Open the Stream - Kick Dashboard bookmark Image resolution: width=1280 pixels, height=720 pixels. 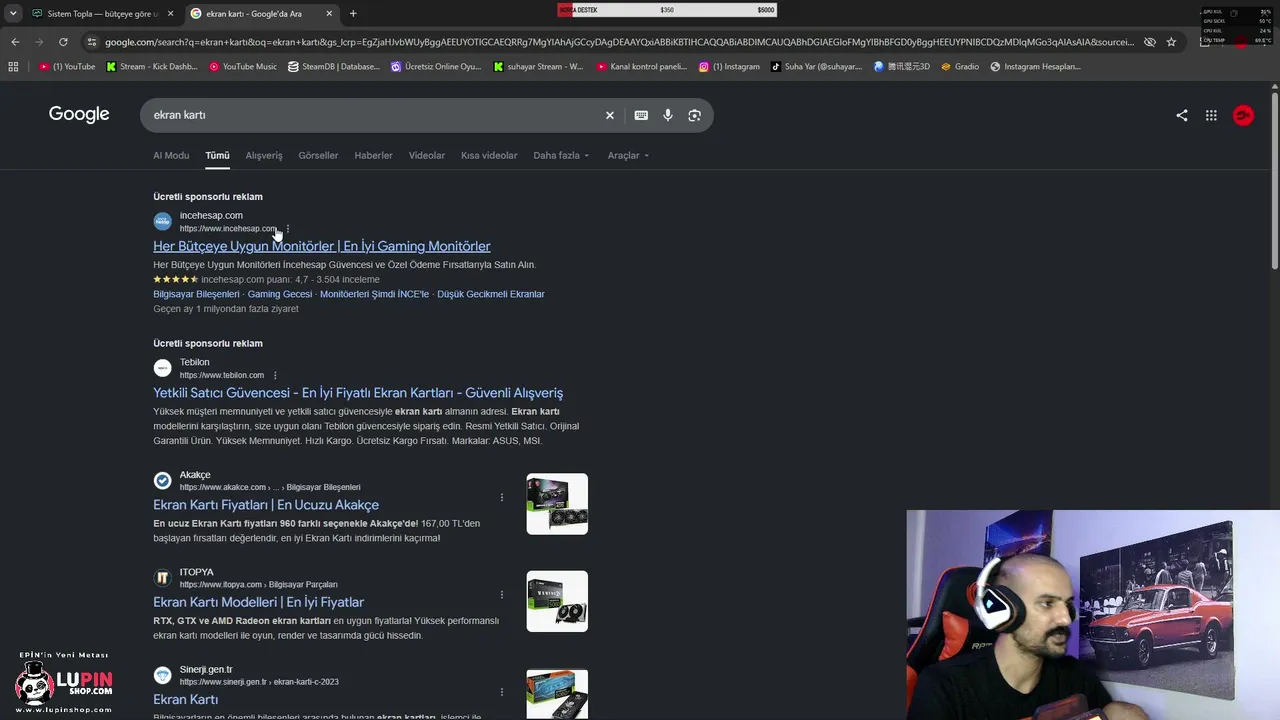point(151,67)
